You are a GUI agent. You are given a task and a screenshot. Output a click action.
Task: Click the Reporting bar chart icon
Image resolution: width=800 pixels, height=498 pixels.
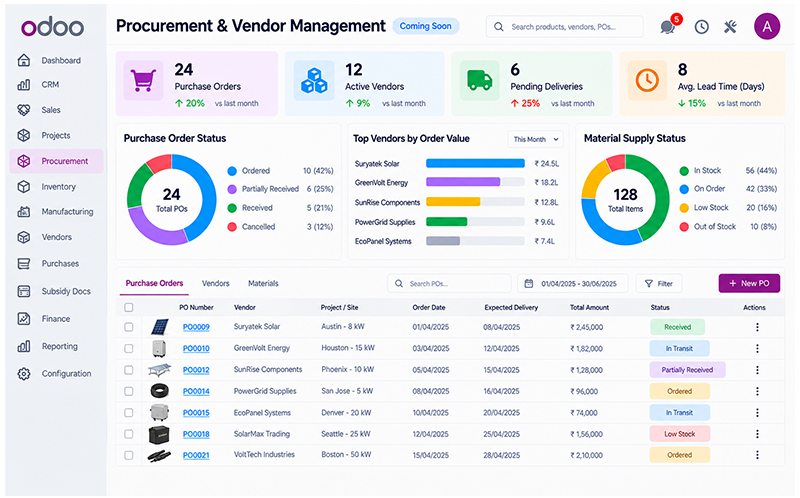tap(23, 346)
